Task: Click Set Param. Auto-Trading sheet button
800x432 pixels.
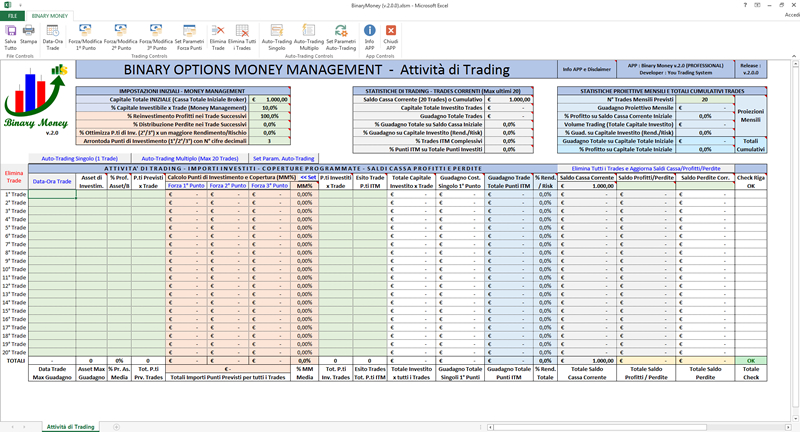Action: click(284, 159)
